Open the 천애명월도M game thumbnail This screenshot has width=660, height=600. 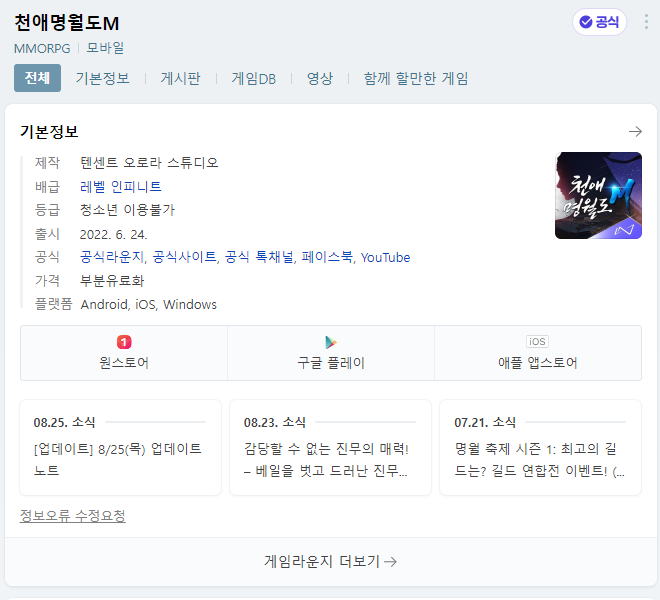click(598, 195)
